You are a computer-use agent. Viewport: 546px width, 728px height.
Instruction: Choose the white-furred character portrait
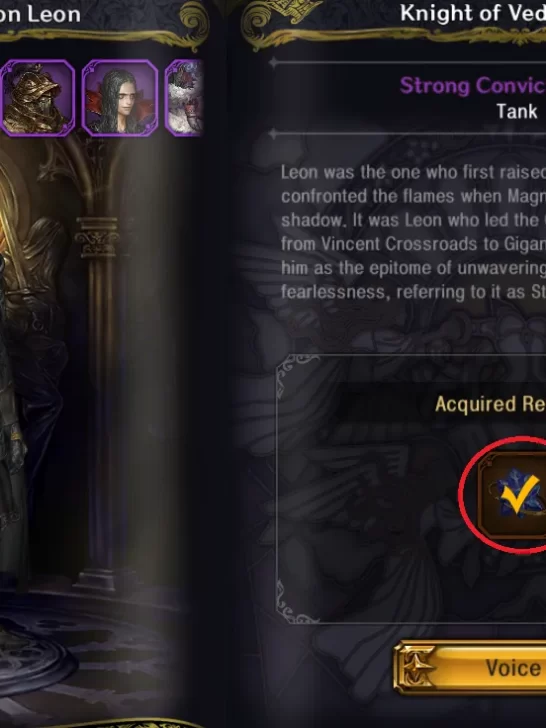[x=184, y=98]
